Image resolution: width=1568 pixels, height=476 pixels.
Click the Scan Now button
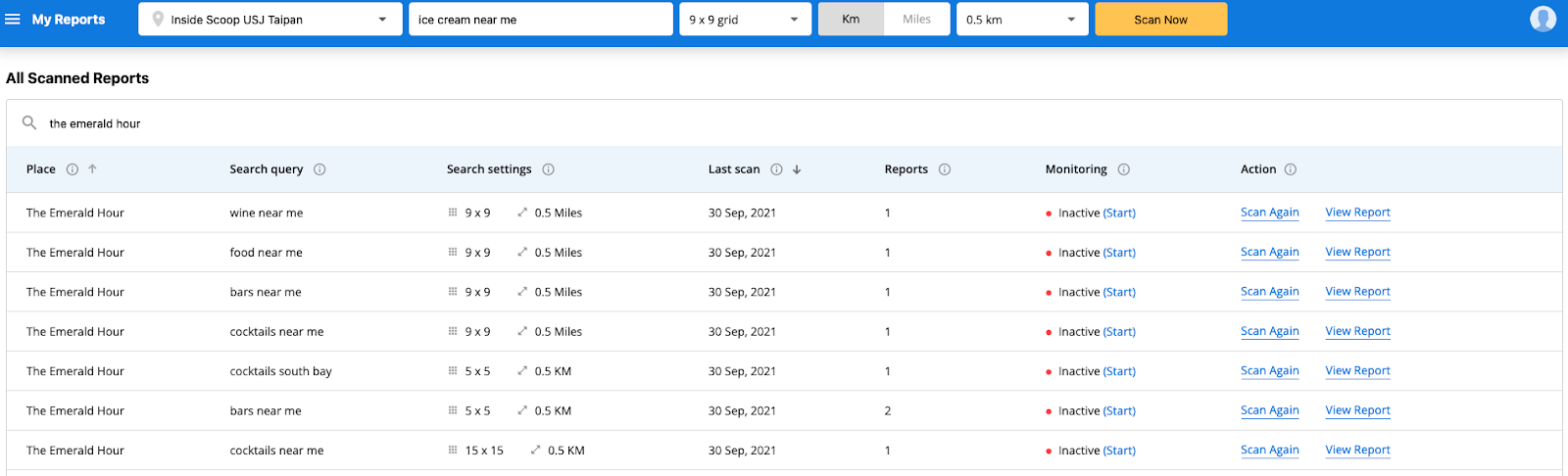[1160, 20]
